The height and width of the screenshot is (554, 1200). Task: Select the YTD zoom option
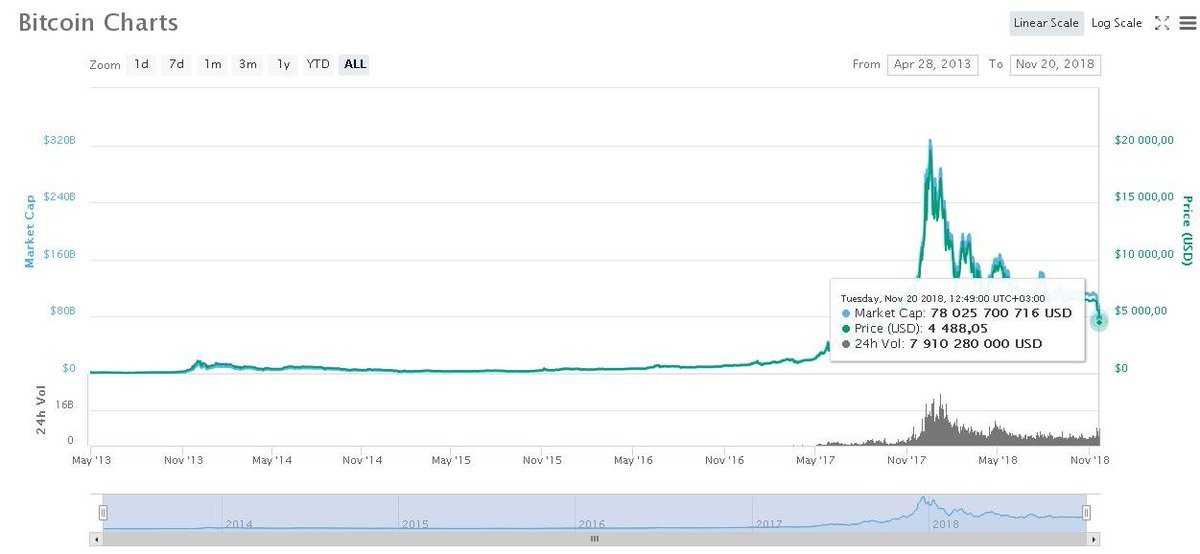318,64
